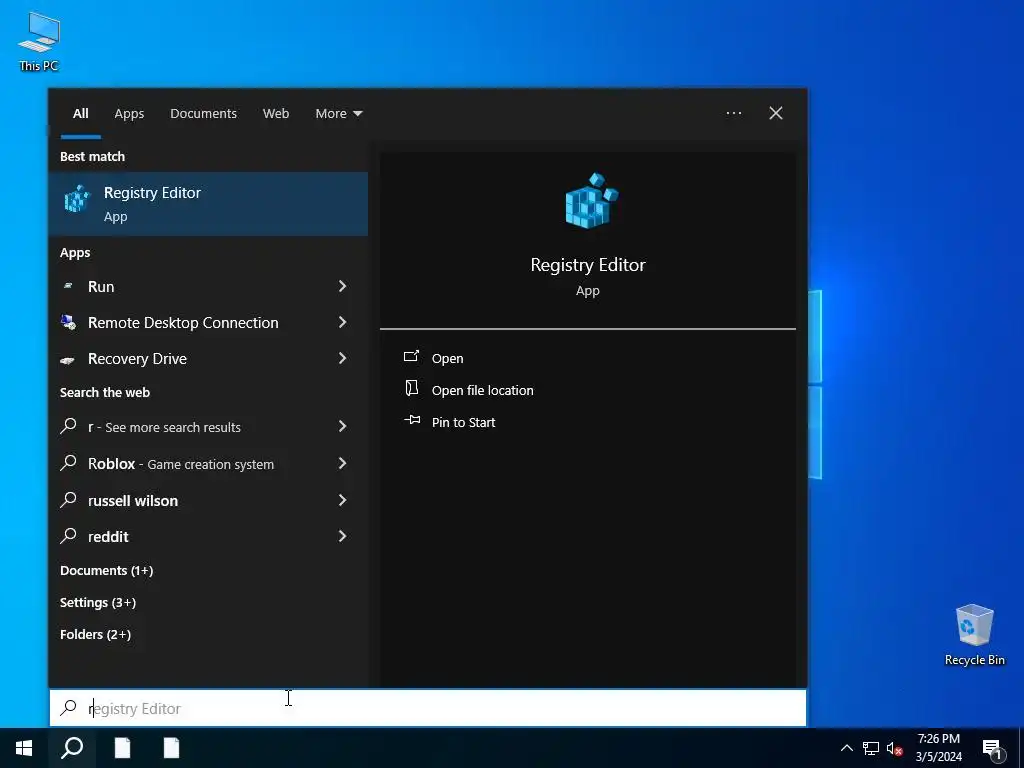Expand the russell wilson chevron
This screenshot has height=768, width=1024.
click(342, 500)
